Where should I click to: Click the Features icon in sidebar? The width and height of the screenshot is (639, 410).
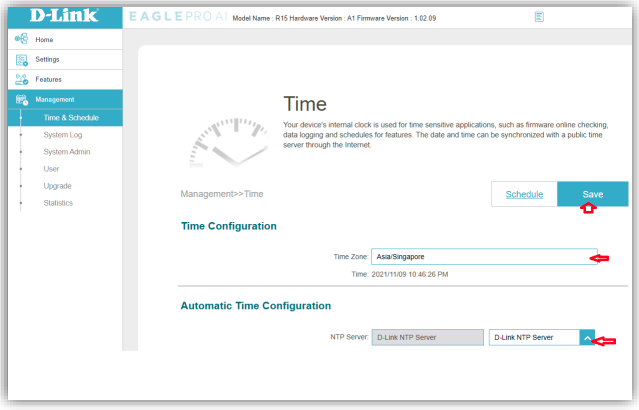click(x=19, y=79)
